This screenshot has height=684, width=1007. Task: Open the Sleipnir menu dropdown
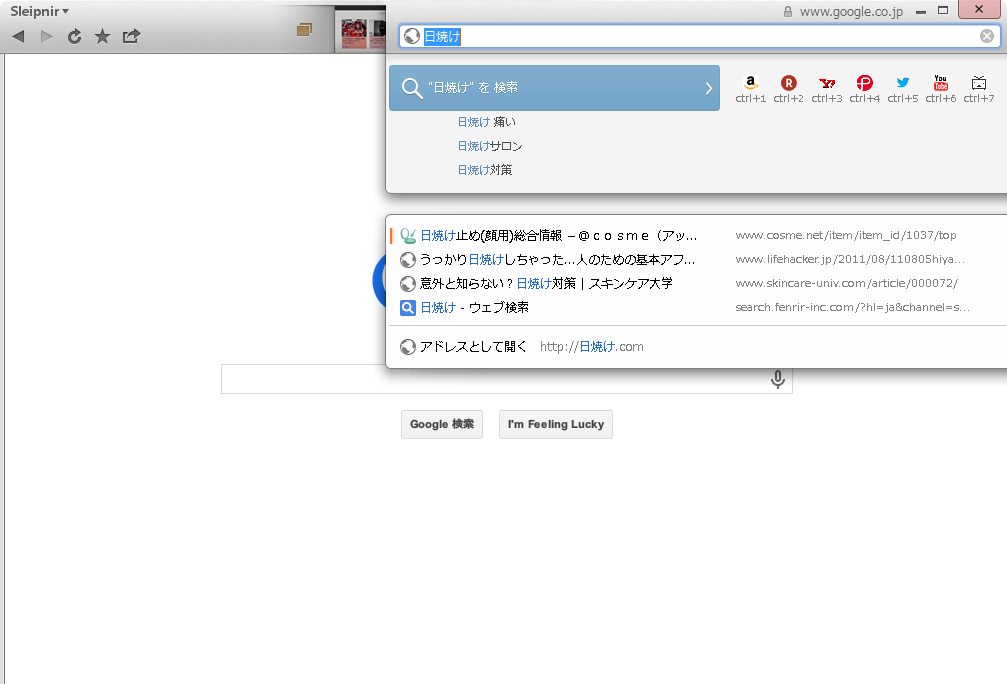tap(39, 12)
